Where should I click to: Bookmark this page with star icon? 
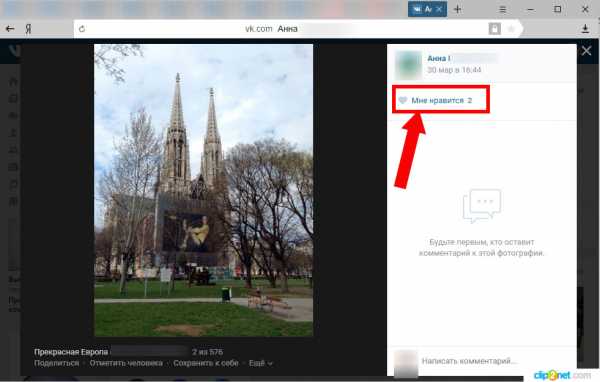[x=510, y=29]
